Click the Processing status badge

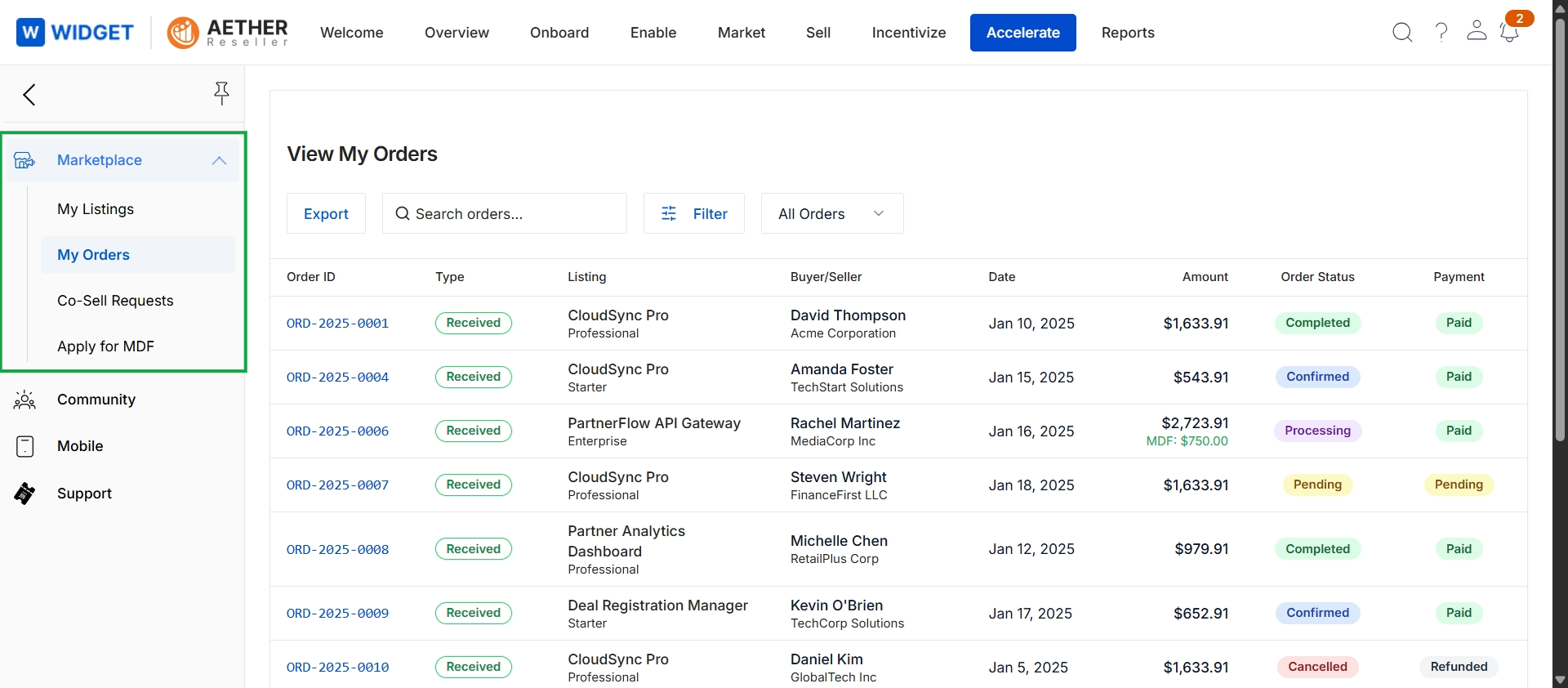1317,431
